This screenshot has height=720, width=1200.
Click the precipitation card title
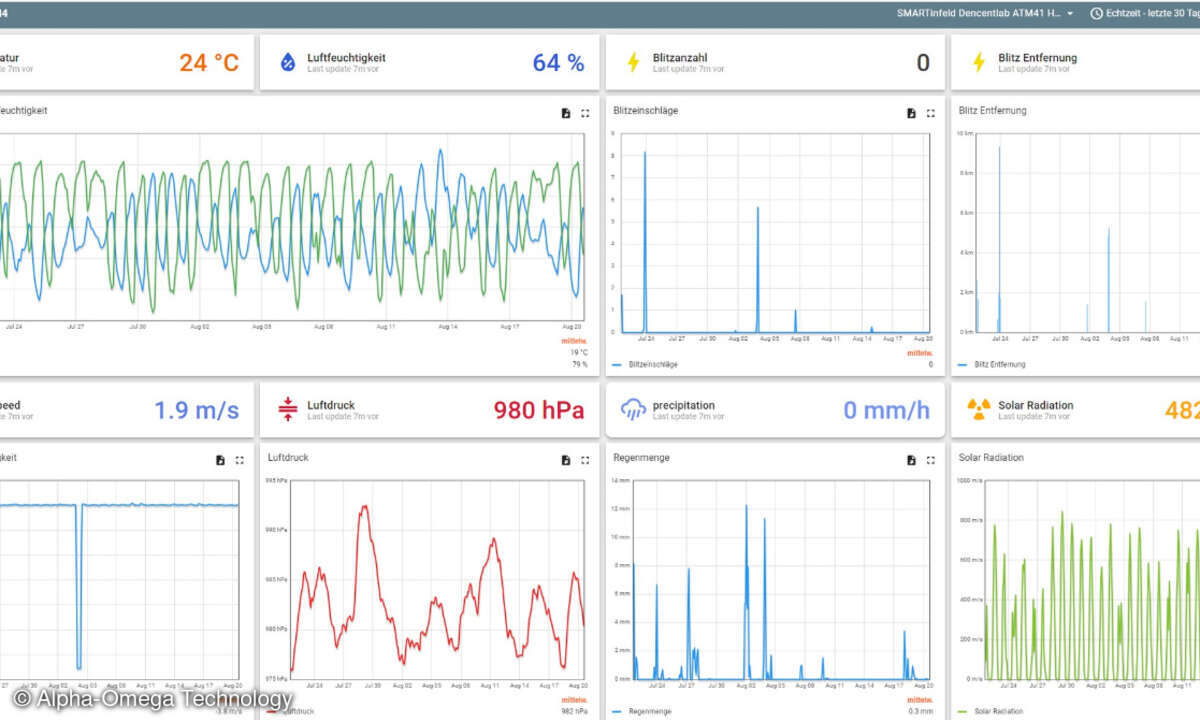[683, 405]
